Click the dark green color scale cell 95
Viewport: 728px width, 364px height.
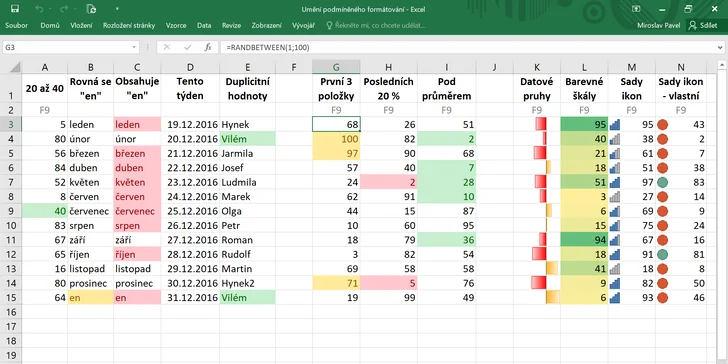point(584,124)
